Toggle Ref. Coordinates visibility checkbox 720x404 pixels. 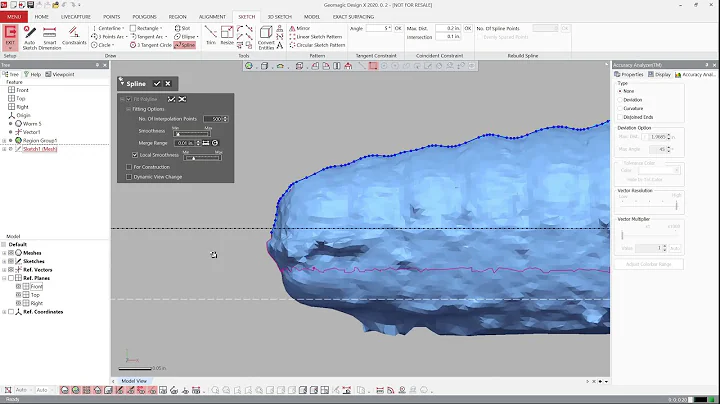click(x=11, y=312)
